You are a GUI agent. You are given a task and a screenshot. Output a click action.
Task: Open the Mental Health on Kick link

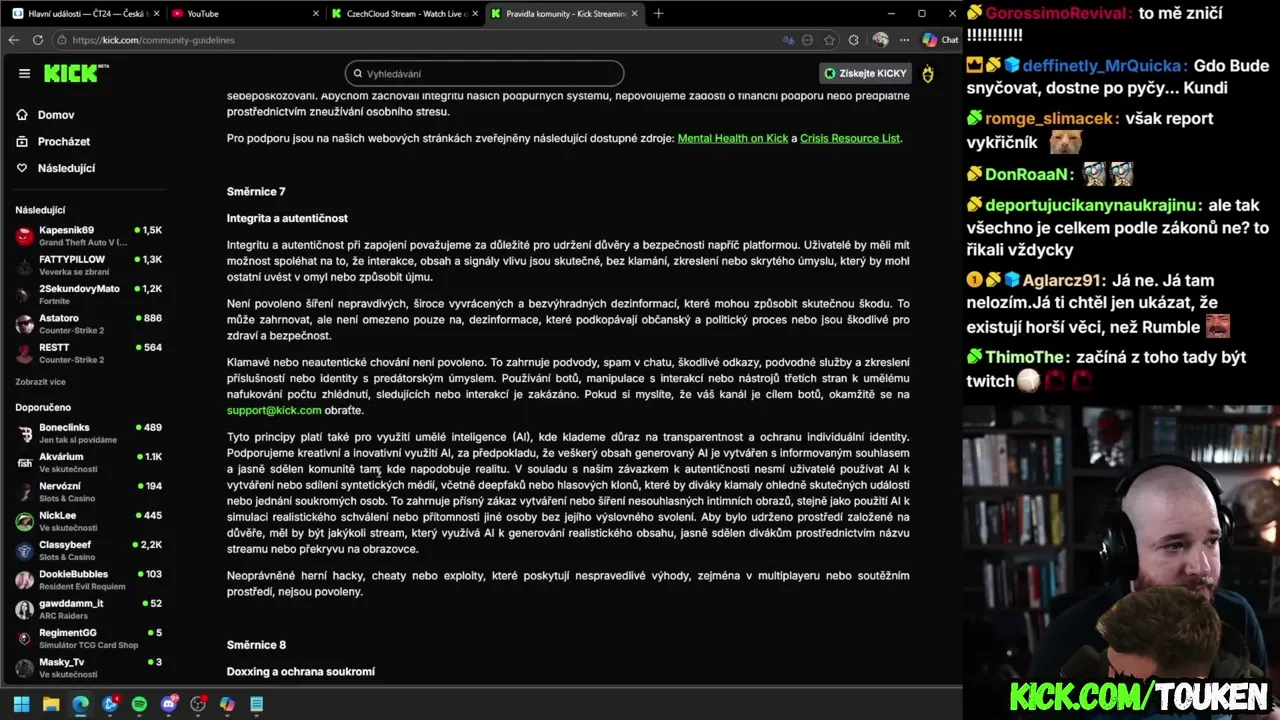733,138
